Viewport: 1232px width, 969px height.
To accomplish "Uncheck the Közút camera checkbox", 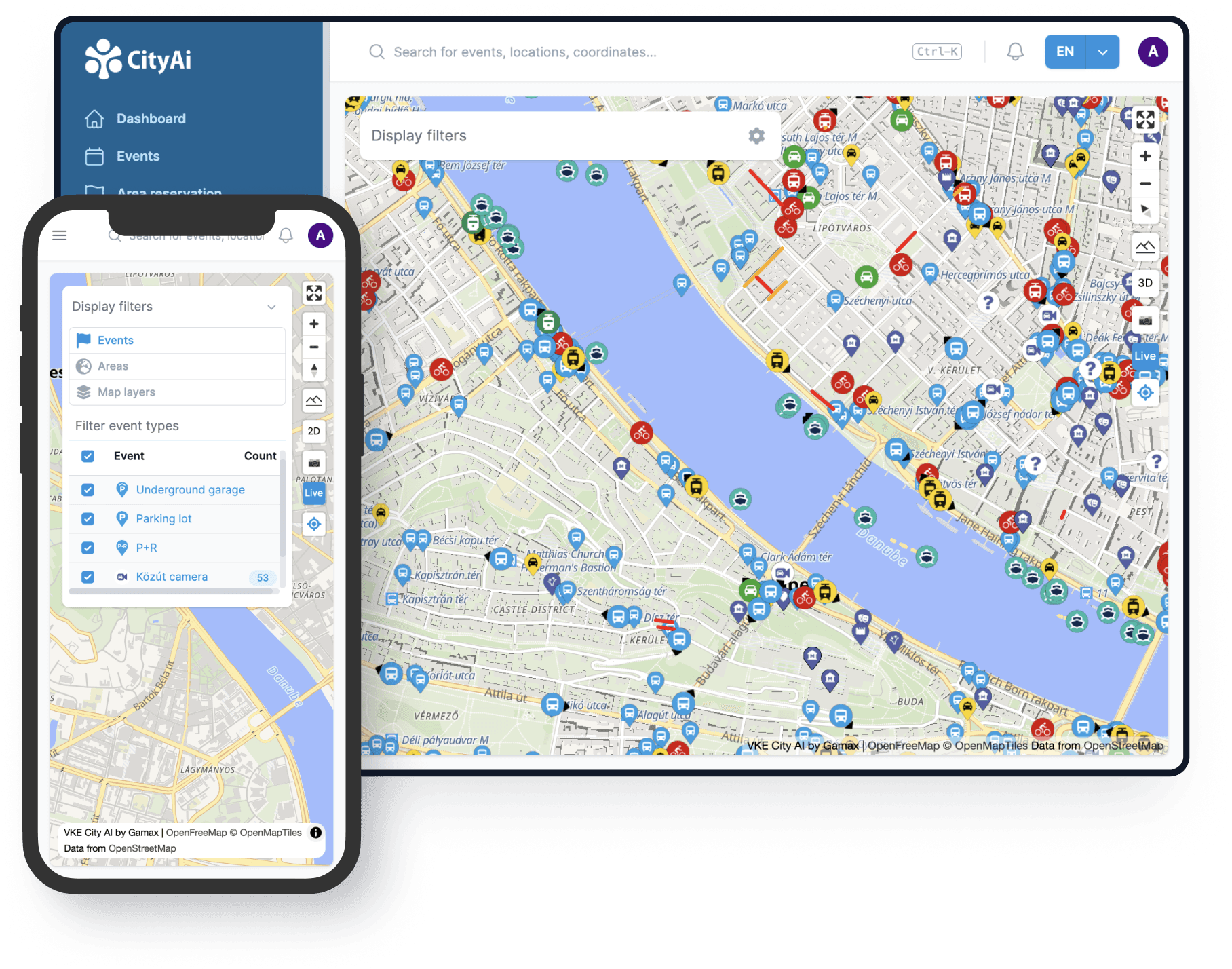I will (88, 577).
